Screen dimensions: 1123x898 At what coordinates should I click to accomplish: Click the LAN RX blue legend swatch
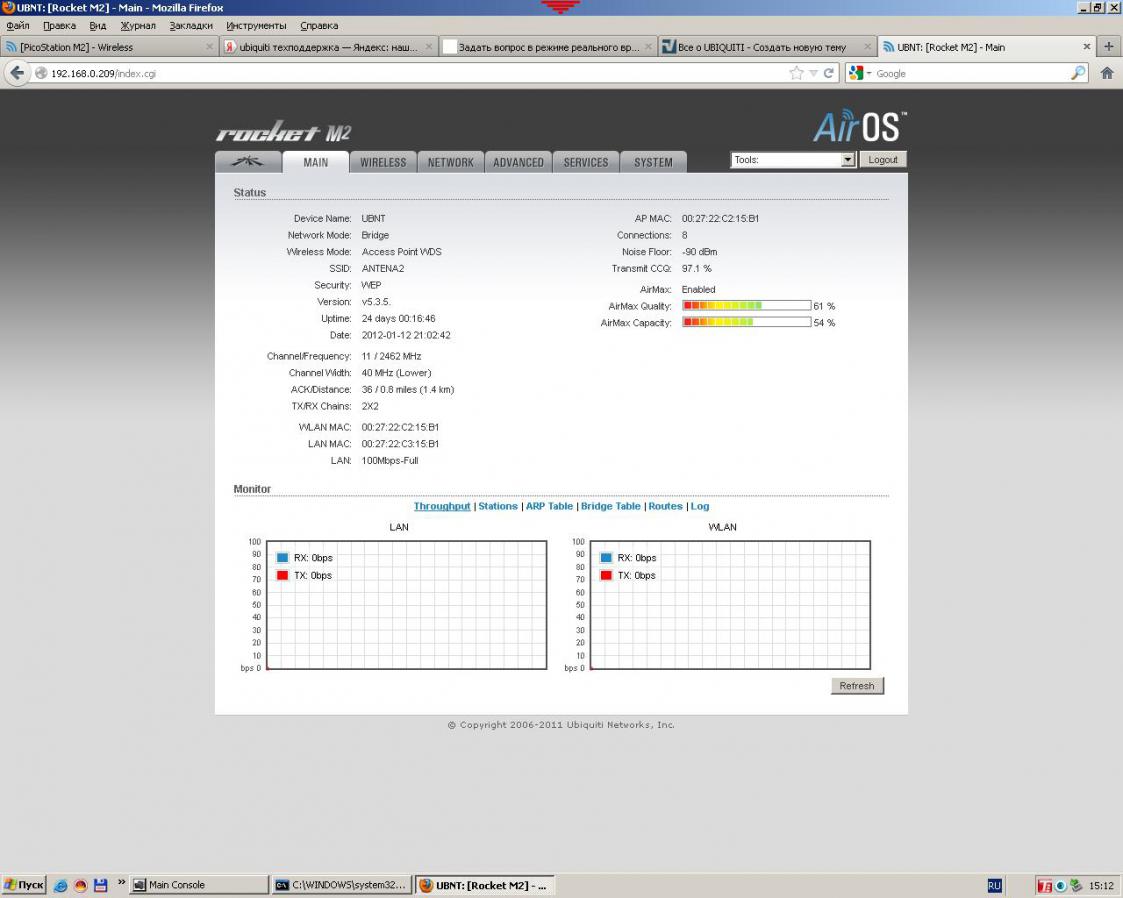click(282, 558)
